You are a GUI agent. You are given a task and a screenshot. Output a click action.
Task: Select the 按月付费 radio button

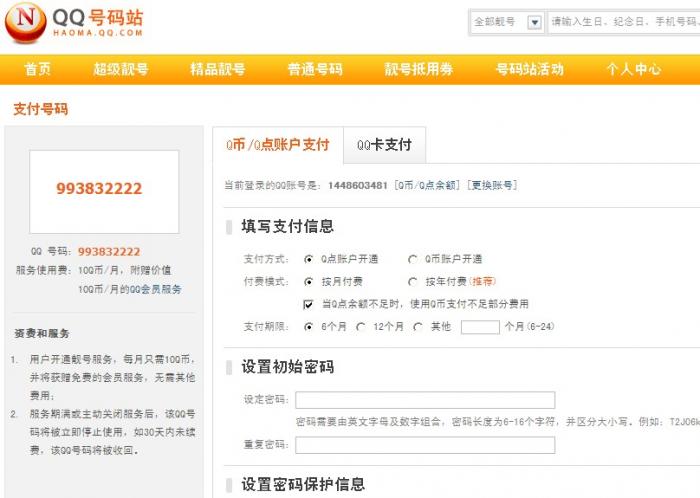(x=308, y=282)
